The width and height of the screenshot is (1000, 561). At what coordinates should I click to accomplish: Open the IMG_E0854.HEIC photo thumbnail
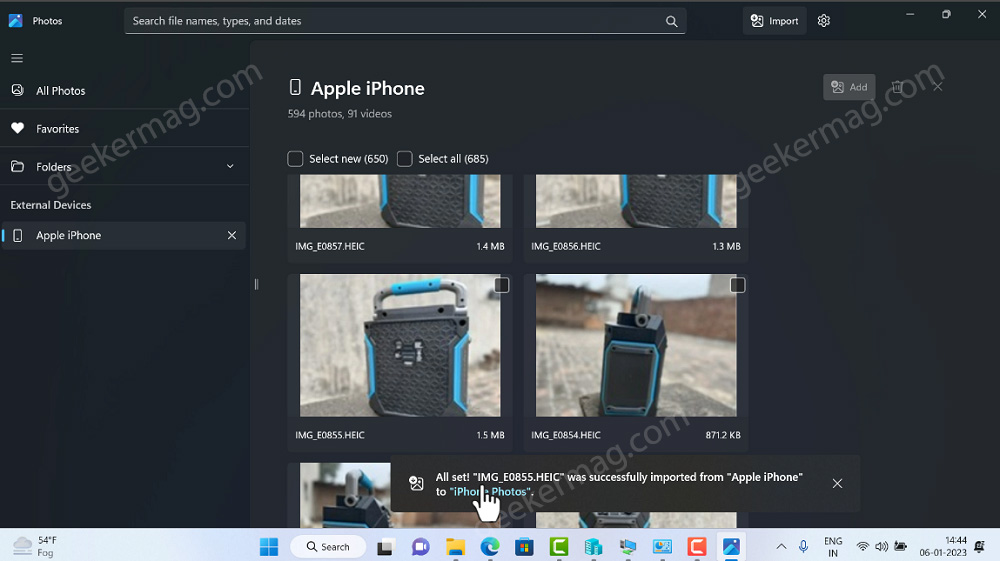click(636, 346)
